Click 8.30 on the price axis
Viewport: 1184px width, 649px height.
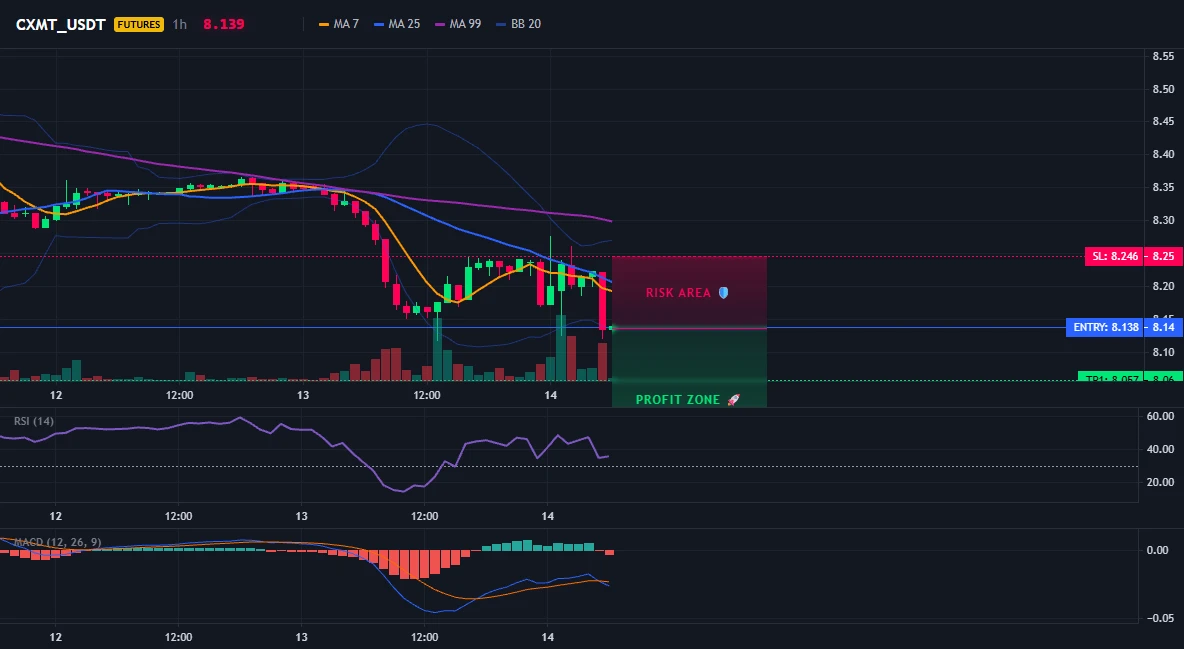point(1163,221)
